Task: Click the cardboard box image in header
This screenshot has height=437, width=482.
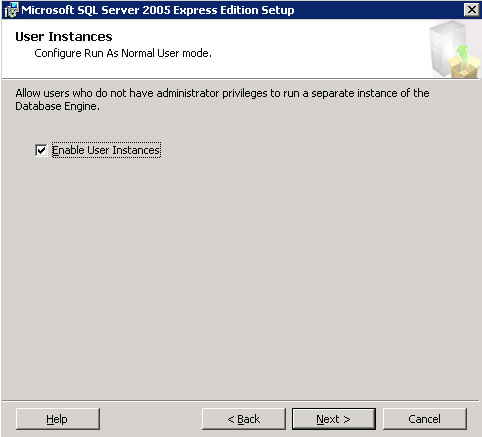Action: (464, 67)
